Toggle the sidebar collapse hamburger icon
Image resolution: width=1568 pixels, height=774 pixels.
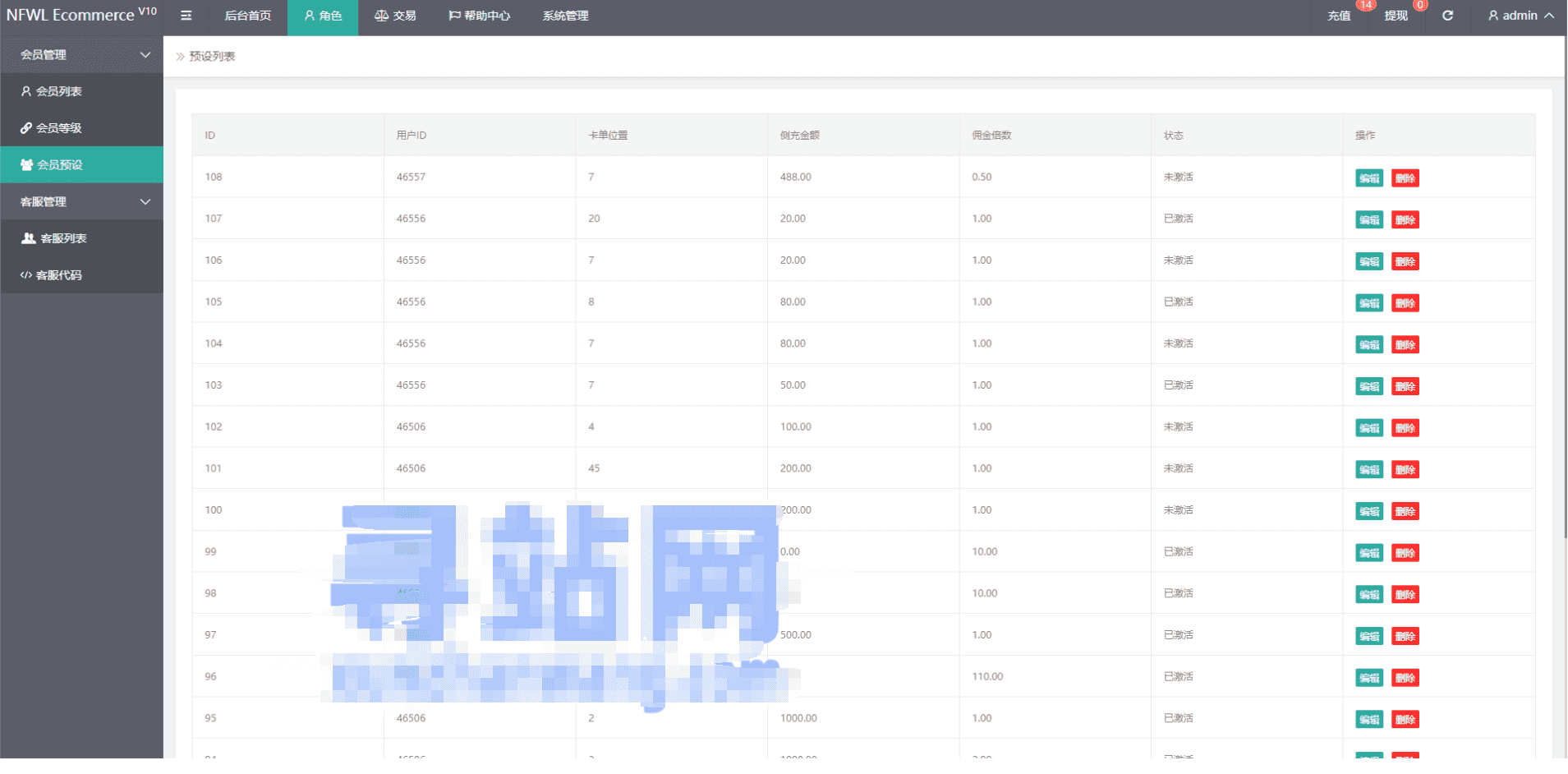point(186,16)
